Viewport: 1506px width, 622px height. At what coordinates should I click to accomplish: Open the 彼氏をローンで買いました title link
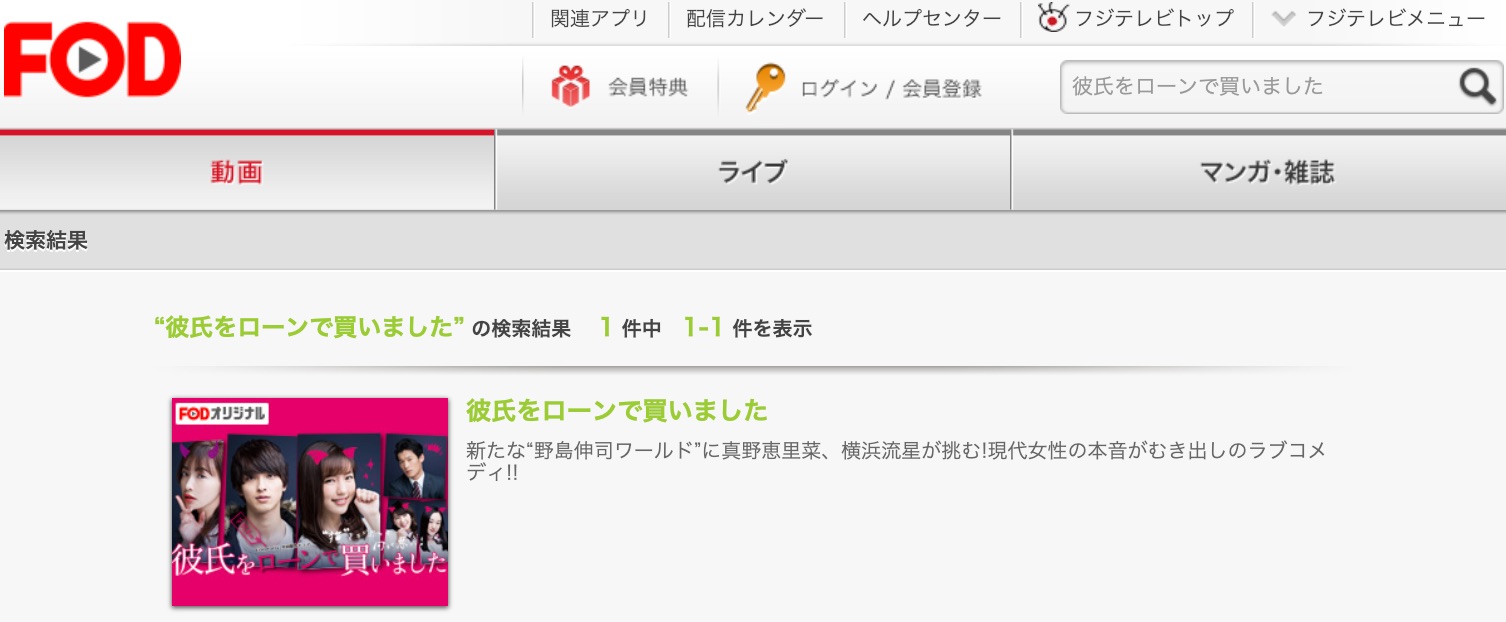617,411
